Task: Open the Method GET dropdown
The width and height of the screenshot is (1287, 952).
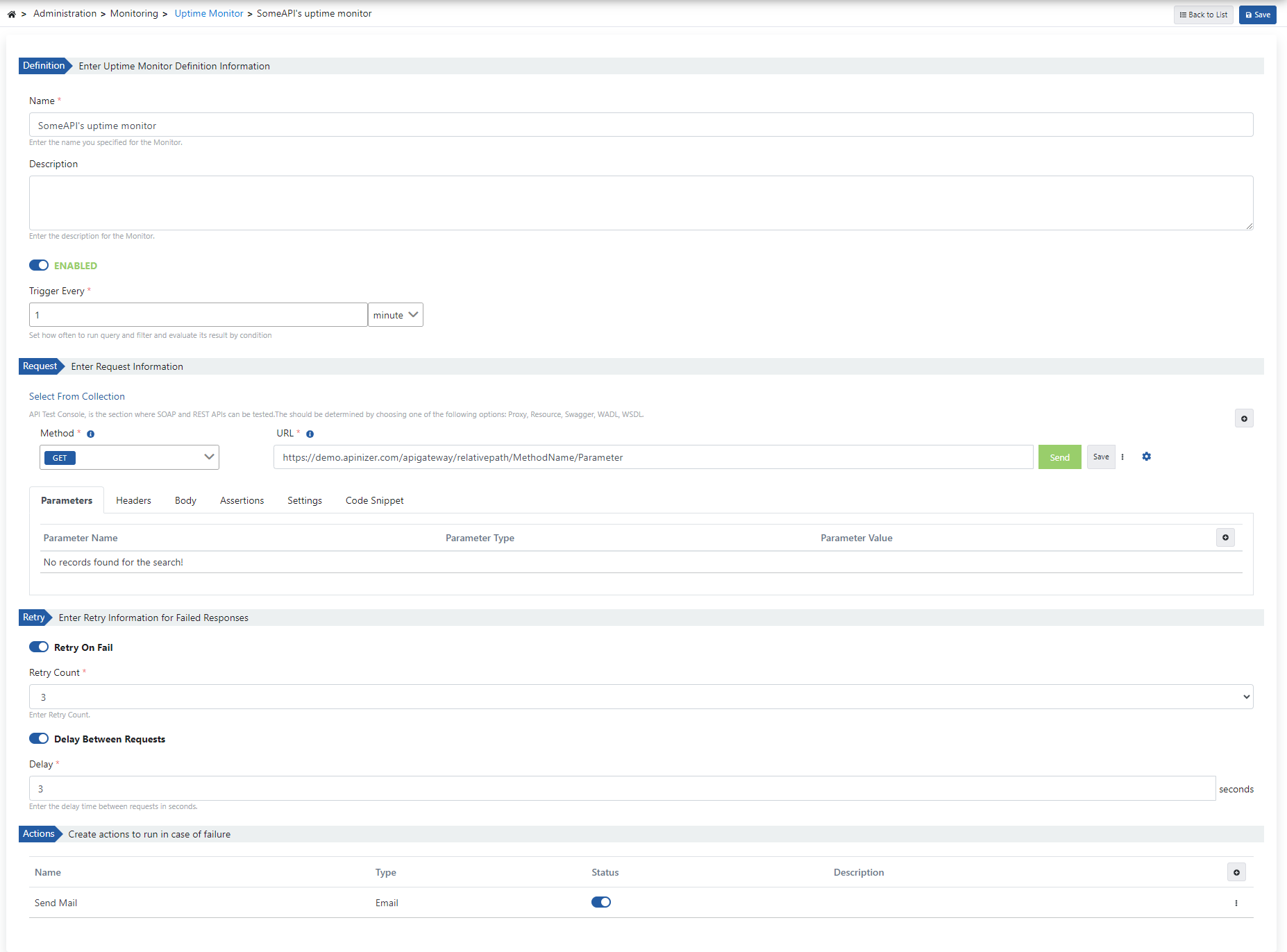Action: click(x=129, y=457)
